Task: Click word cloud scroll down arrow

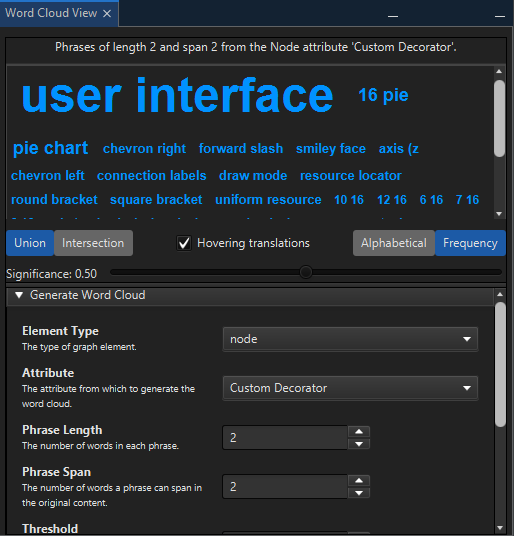Action: point(499,214)
